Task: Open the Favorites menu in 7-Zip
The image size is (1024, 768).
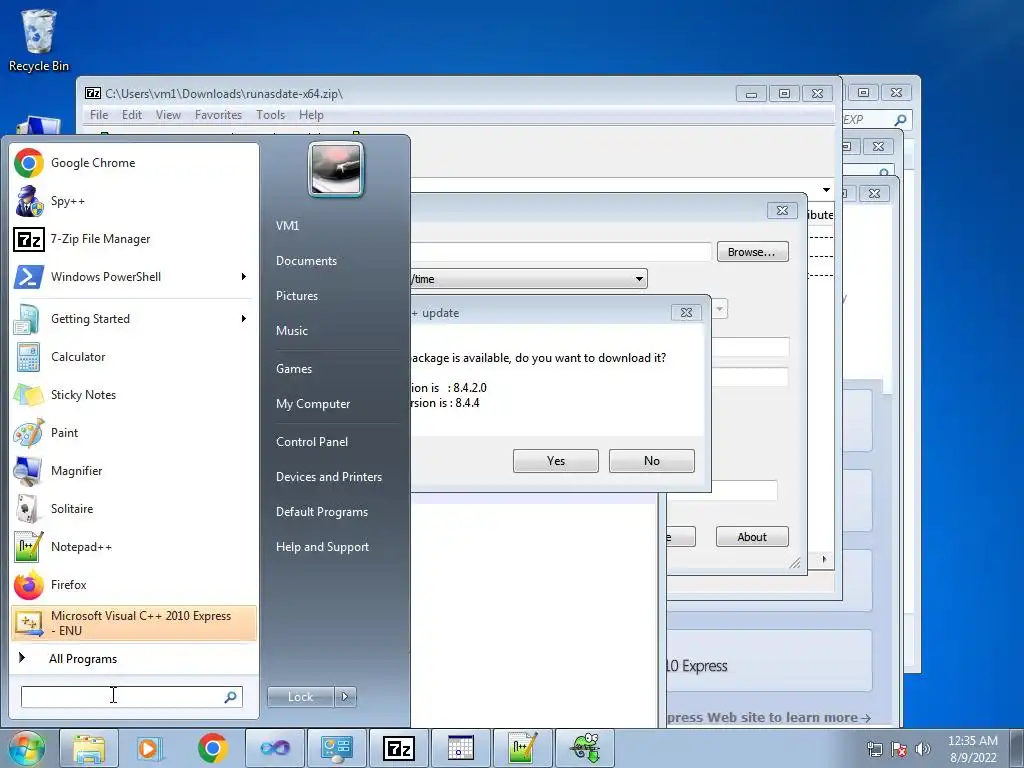Action: point(218,115)
